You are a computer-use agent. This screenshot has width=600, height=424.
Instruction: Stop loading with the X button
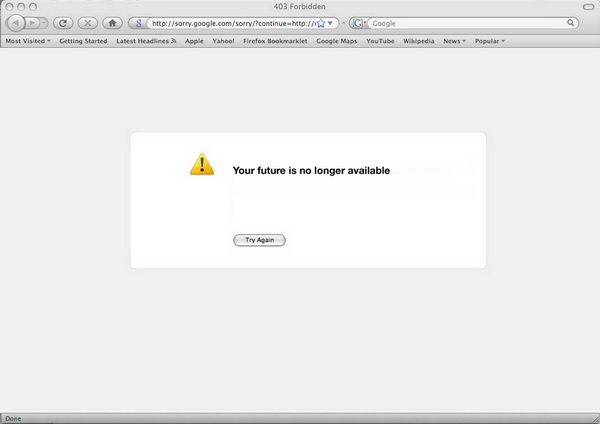(x=88, y=23)
